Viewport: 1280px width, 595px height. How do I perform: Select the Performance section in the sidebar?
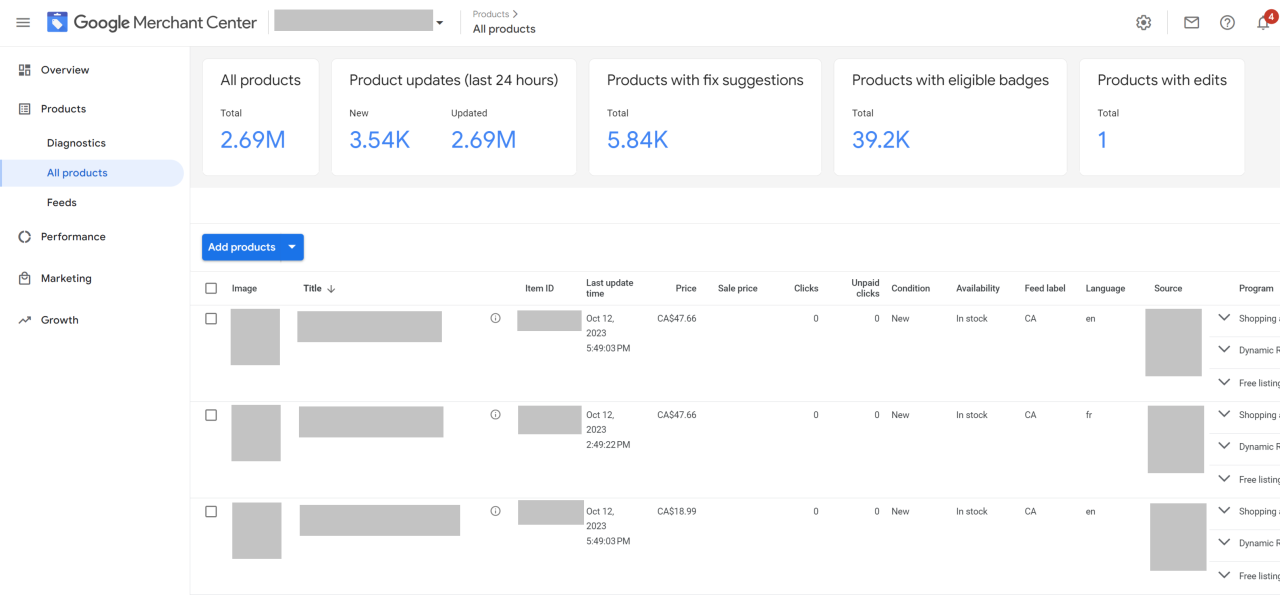pos(72,237)
